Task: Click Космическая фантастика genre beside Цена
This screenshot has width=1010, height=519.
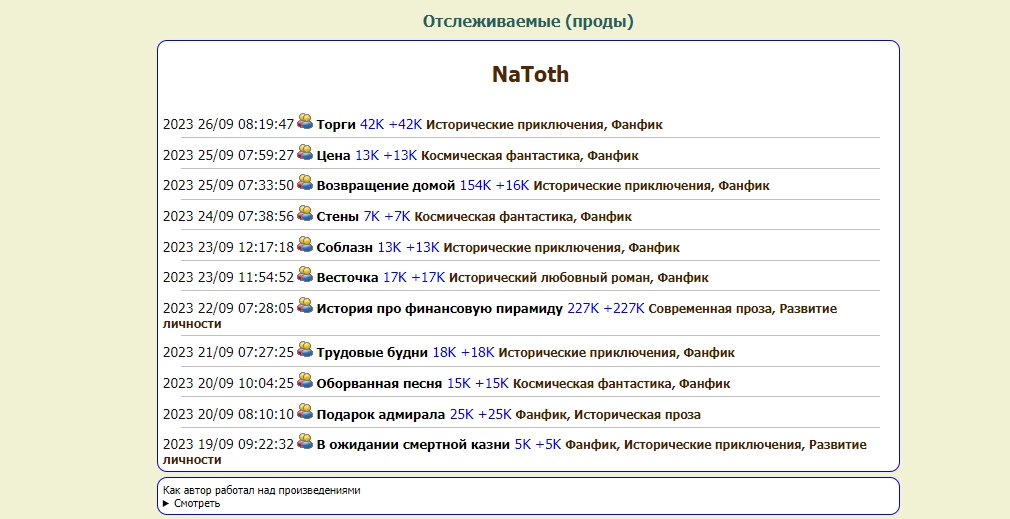Action: 501,155
